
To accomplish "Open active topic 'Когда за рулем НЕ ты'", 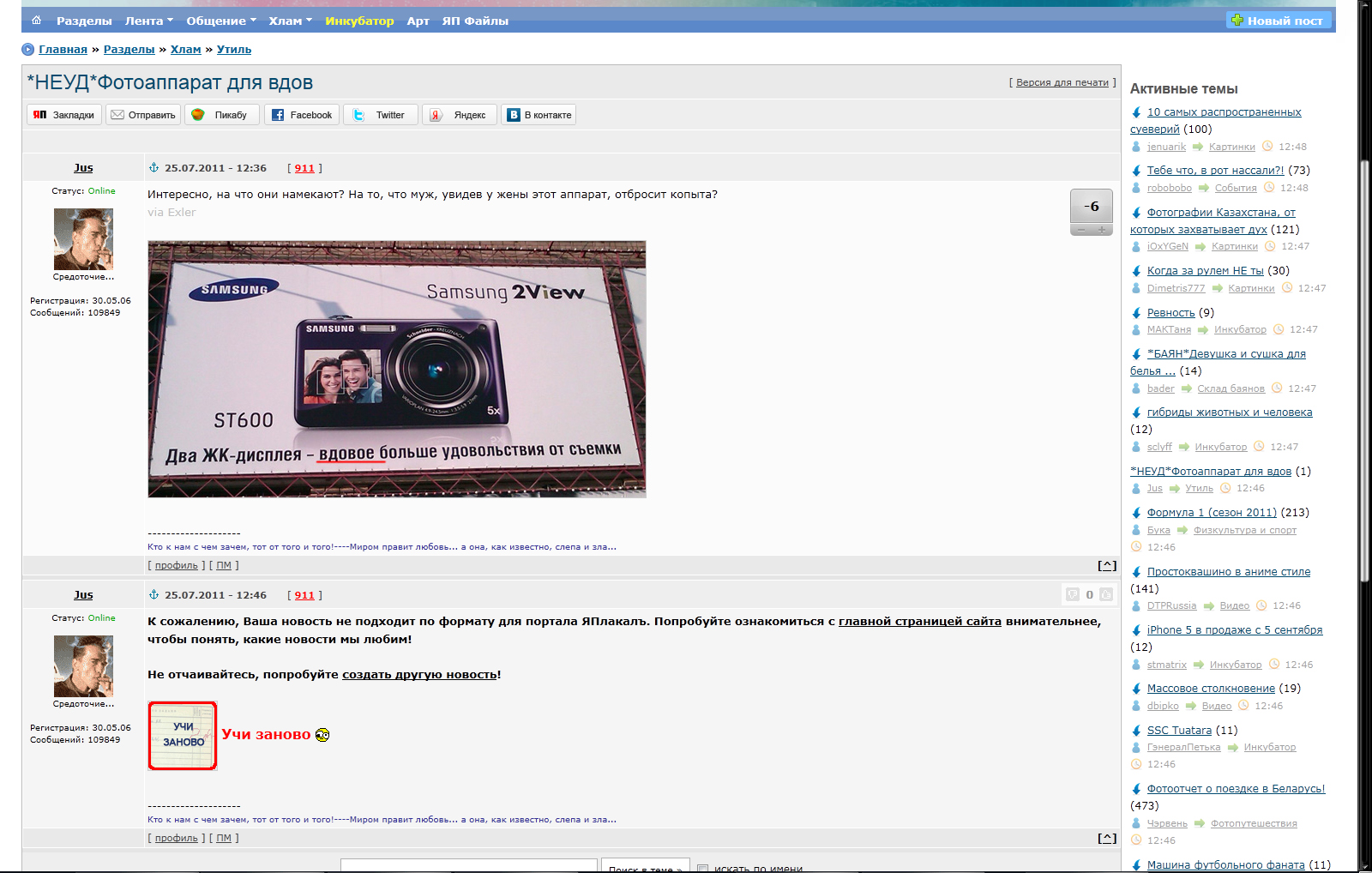I will [x=1206, y=271].
